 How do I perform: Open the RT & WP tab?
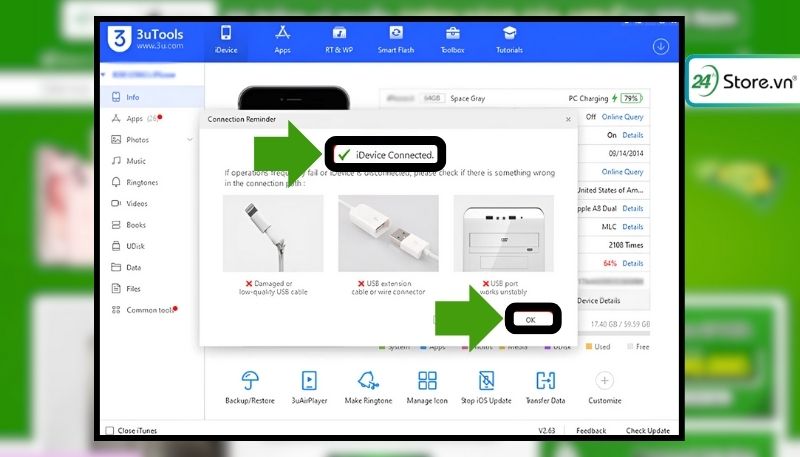point(339,40)
